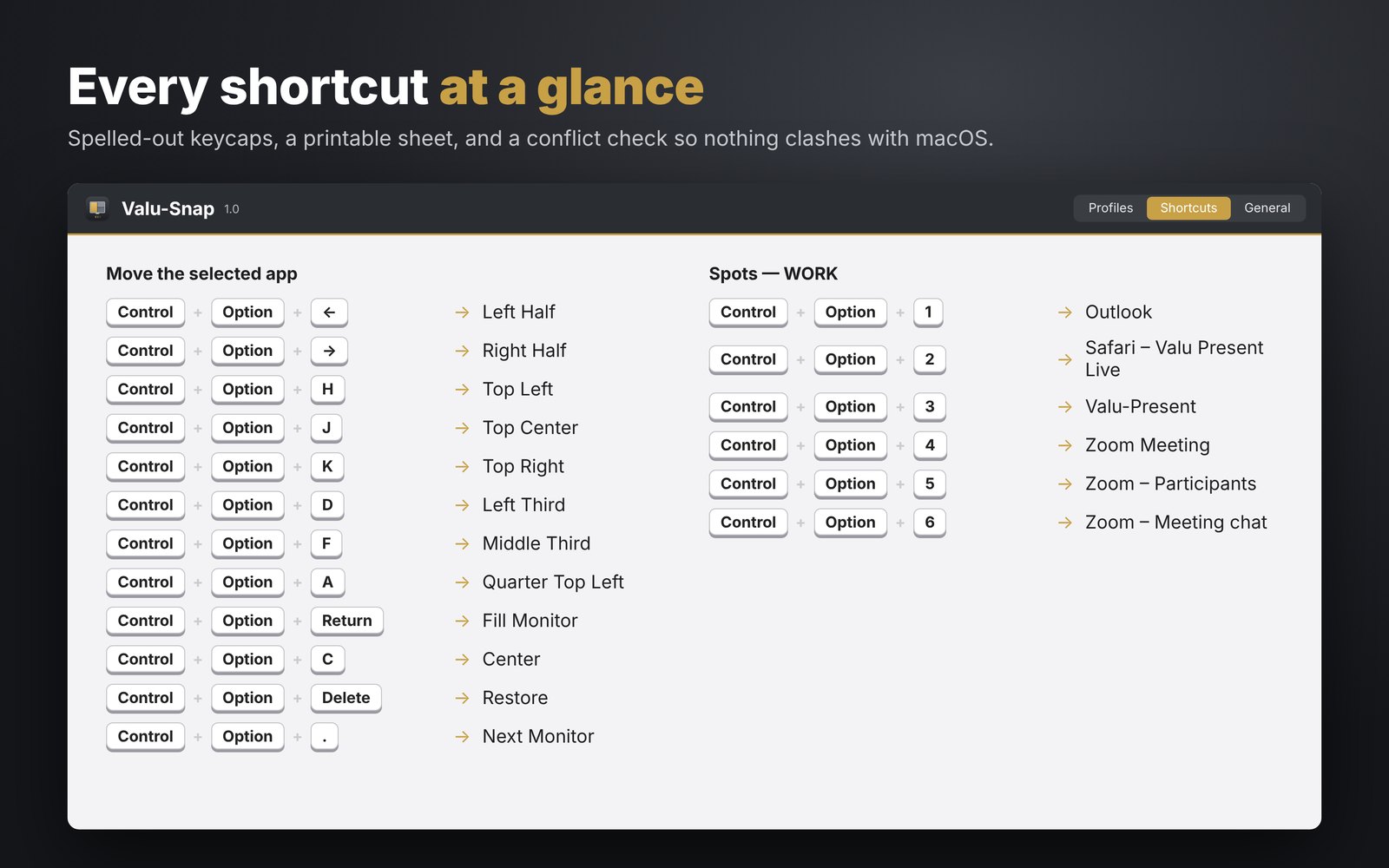
Task: Switch to the Profiles tab
Action: [1110, 208]
